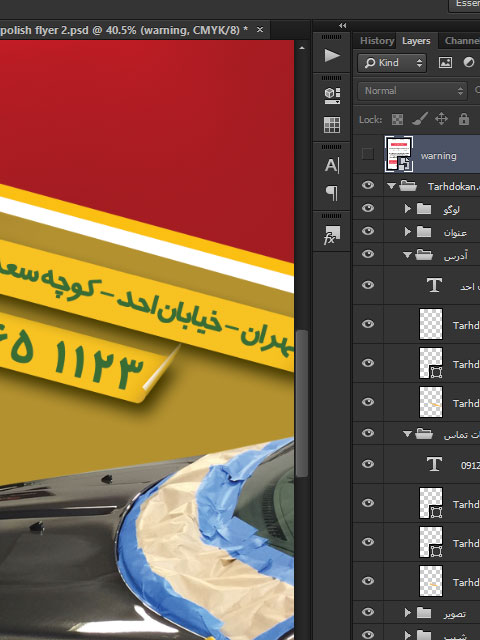This screenshot has height=640, width=480.
Task: Select the 0912 text layer name
Action: (x=470, y=465)
